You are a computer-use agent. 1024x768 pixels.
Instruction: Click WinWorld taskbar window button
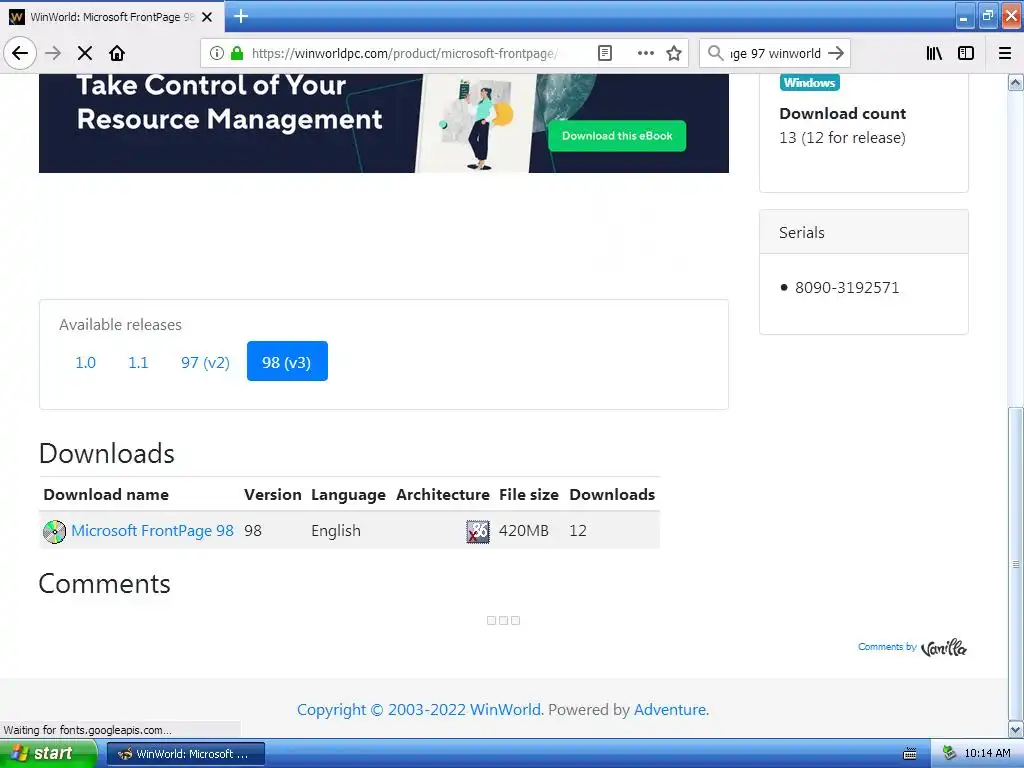click(185, 754)
